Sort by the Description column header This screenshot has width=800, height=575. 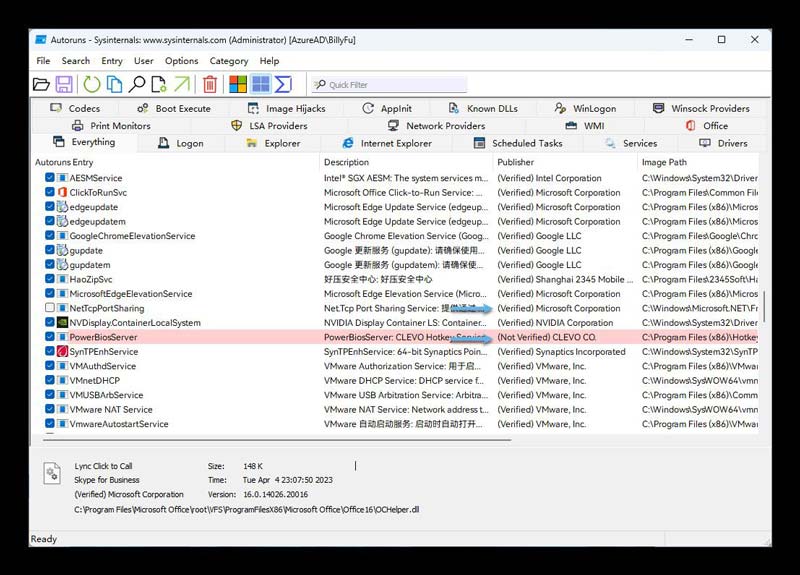click(x=407, y=162)
